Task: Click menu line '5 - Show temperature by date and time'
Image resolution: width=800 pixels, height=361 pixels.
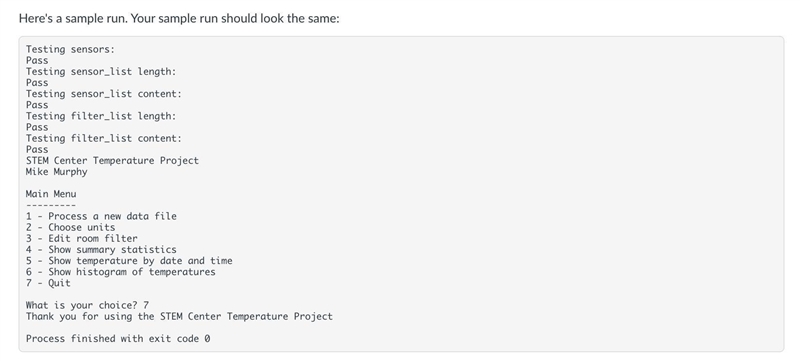Action: 129,261
